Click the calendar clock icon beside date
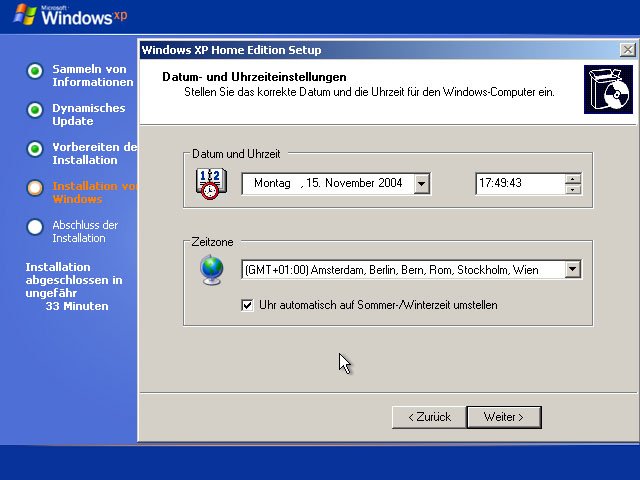Image resolution: width=640 pixels, height=480 pixels. coord(211,183)
